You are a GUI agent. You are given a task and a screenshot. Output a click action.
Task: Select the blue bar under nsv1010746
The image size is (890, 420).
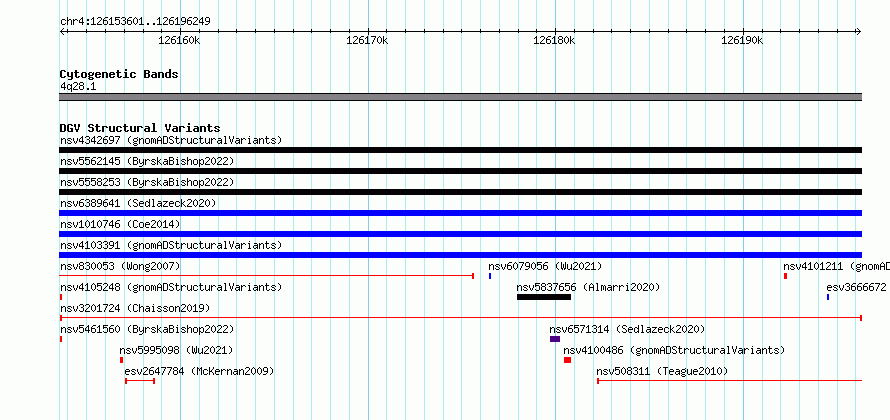pos(460,234)
